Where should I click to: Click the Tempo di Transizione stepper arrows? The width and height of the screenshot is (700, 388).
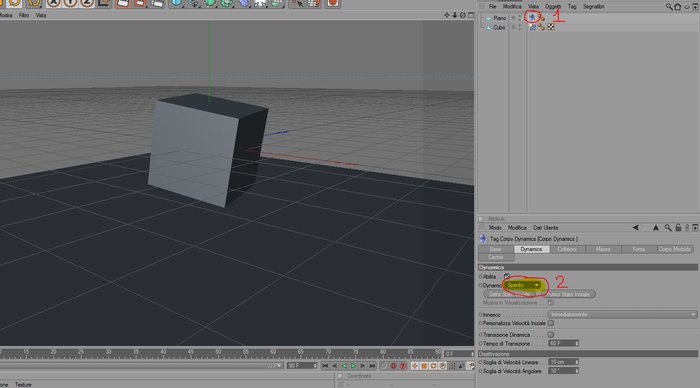(x=576, y=343)
